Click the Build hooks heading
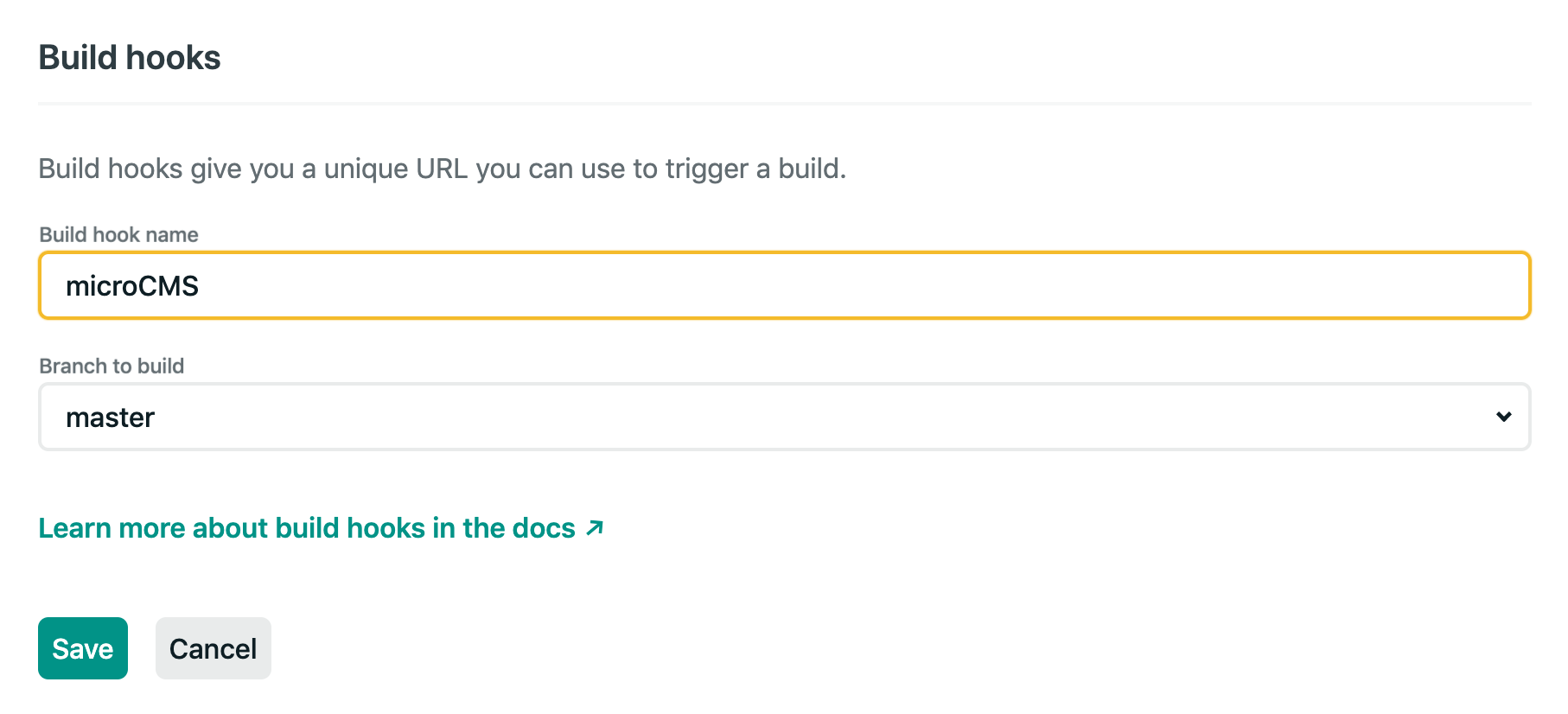 click(x=130, y=58)
